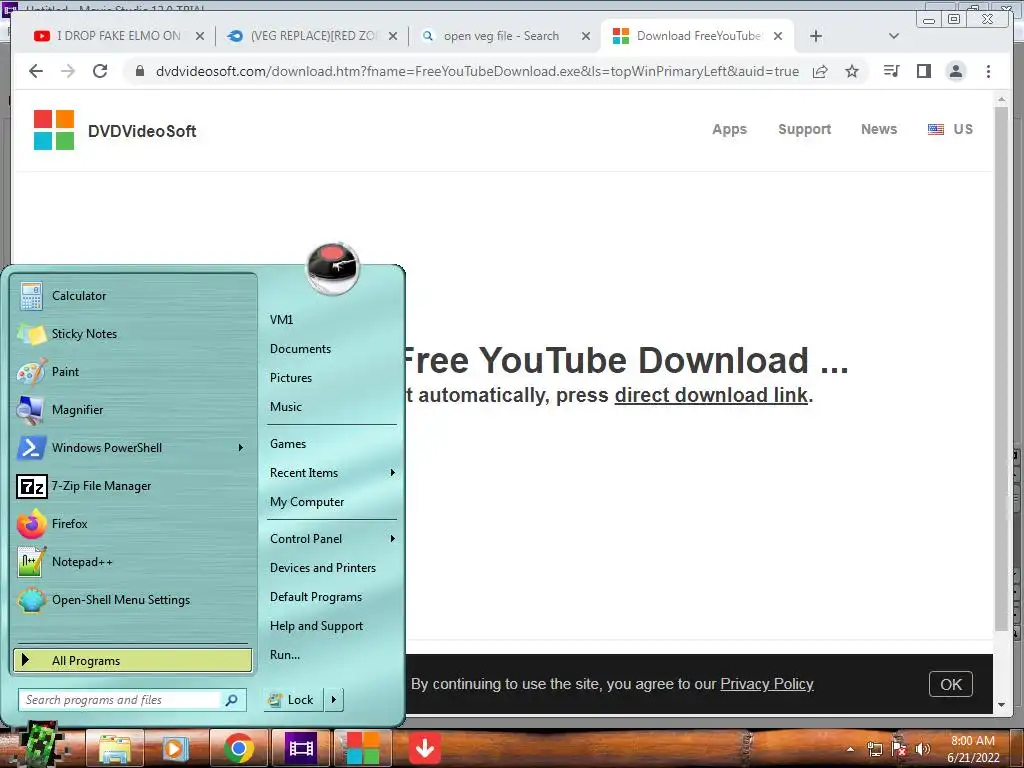Open Windows PowerShell entry
The image size is (1024, 768).
tap(133, 448)
